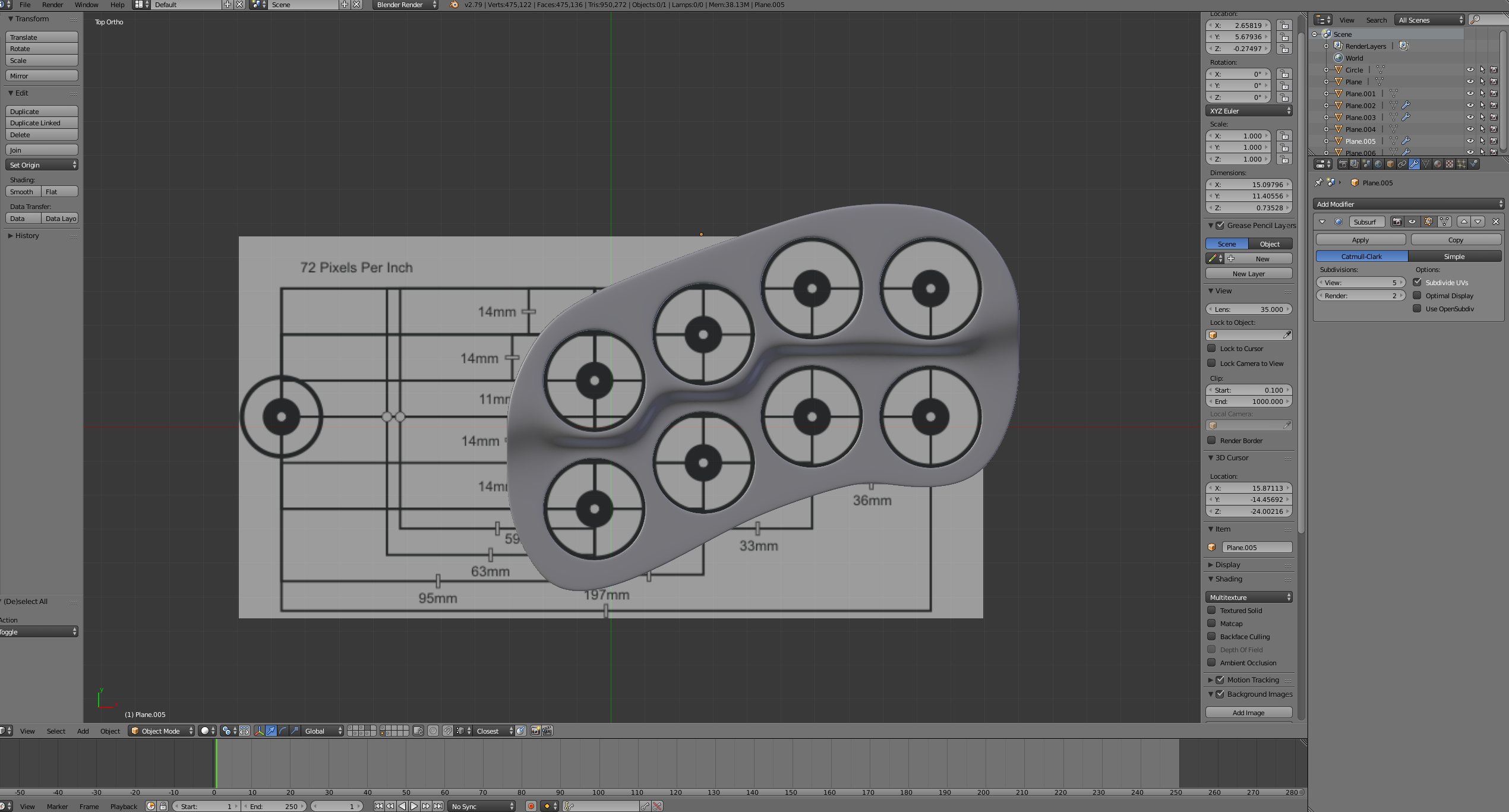Open the Add Modifier dropdown
Image resolution: width=1509 pixels, height=812 pixels.
tap(1408, 204)
